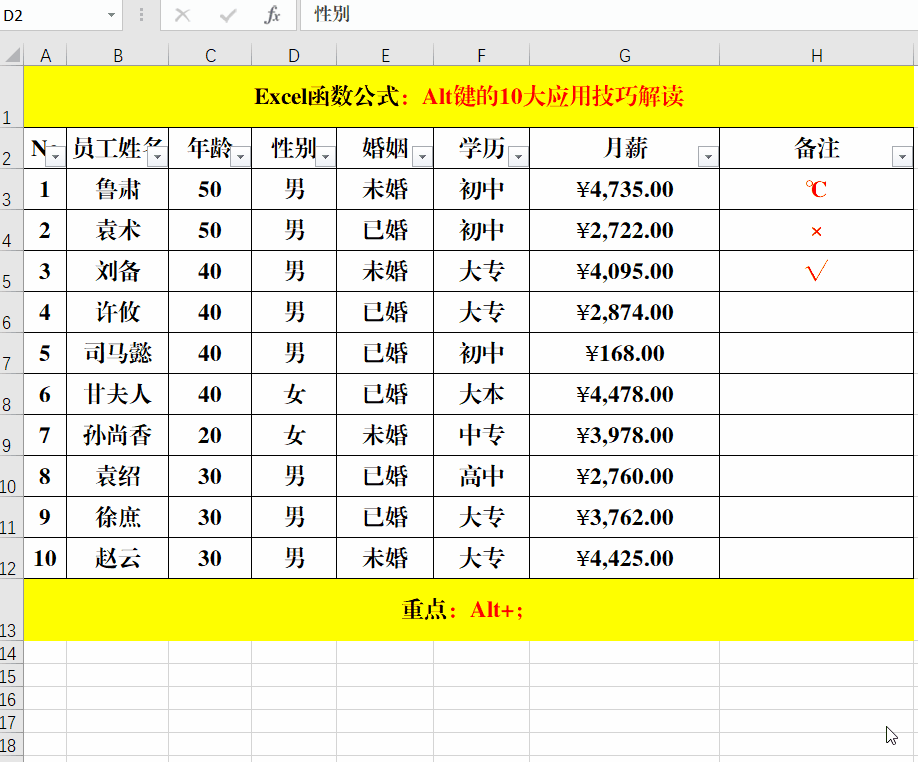
Task: Click the Insert Function fx icon
Action: click(272, 15)
